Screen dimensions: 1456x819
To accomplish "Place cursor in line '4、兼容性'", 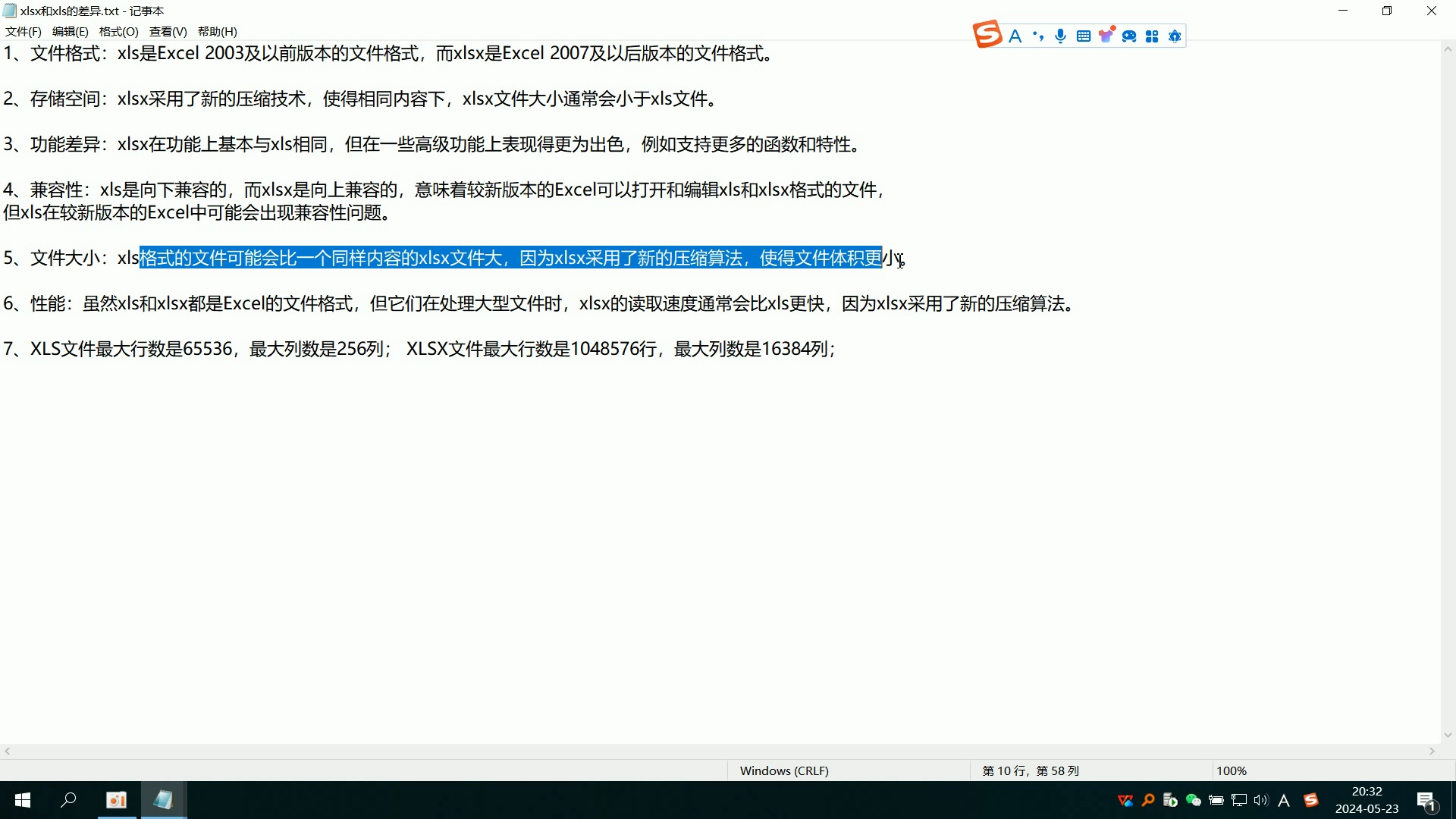I will (x=445, y=190).
